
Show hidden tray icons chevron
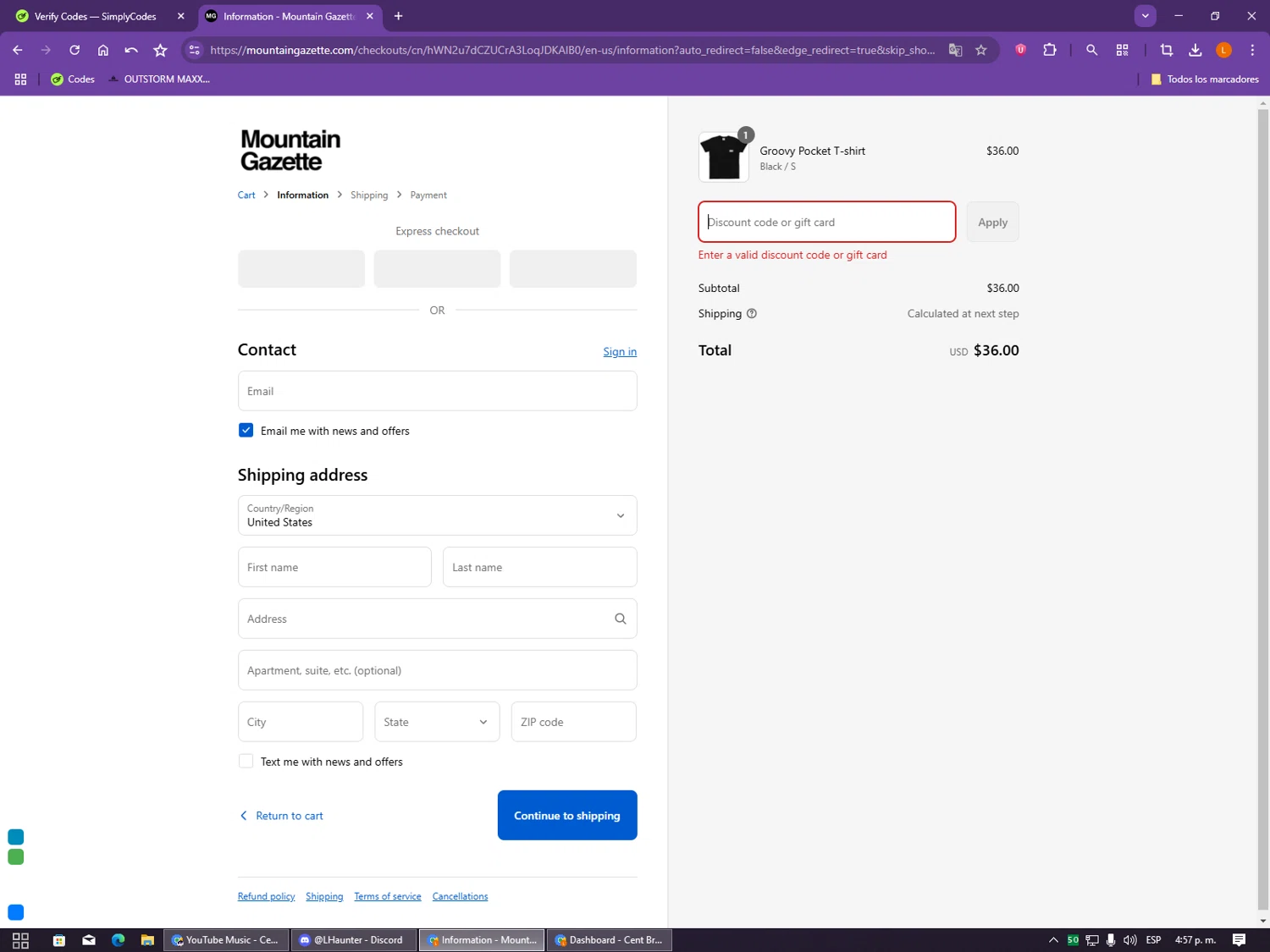pyautogui.click(x=1053, y=940)
